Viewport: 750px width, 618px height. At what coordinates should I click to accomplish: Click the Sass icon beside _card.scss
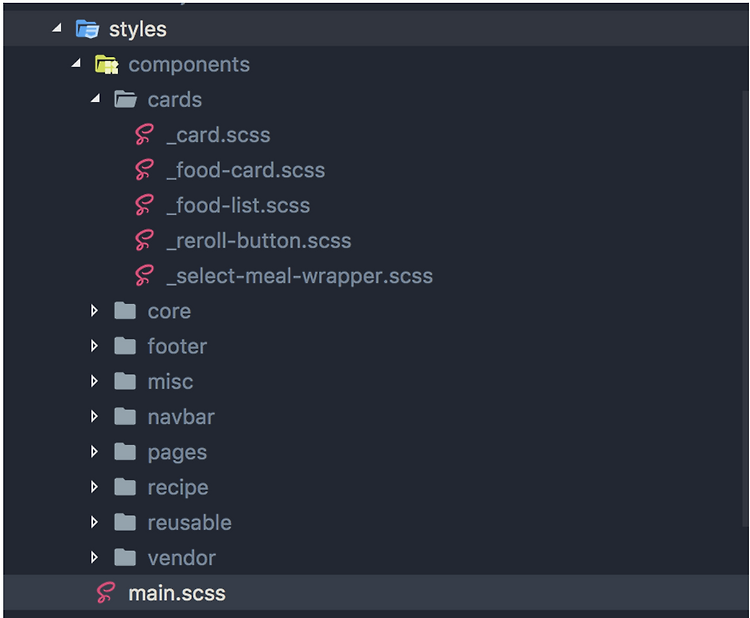click(x=145, y=135)
